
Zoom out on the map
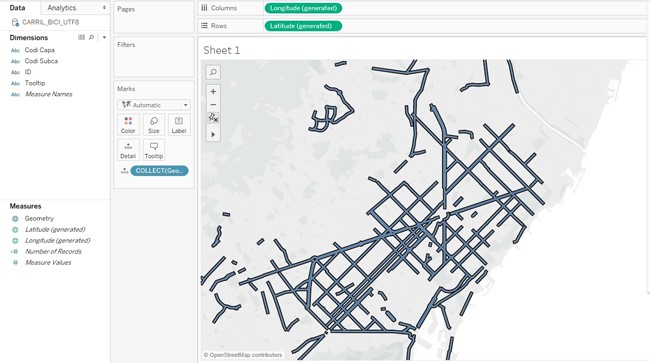[x=213, y=105]
